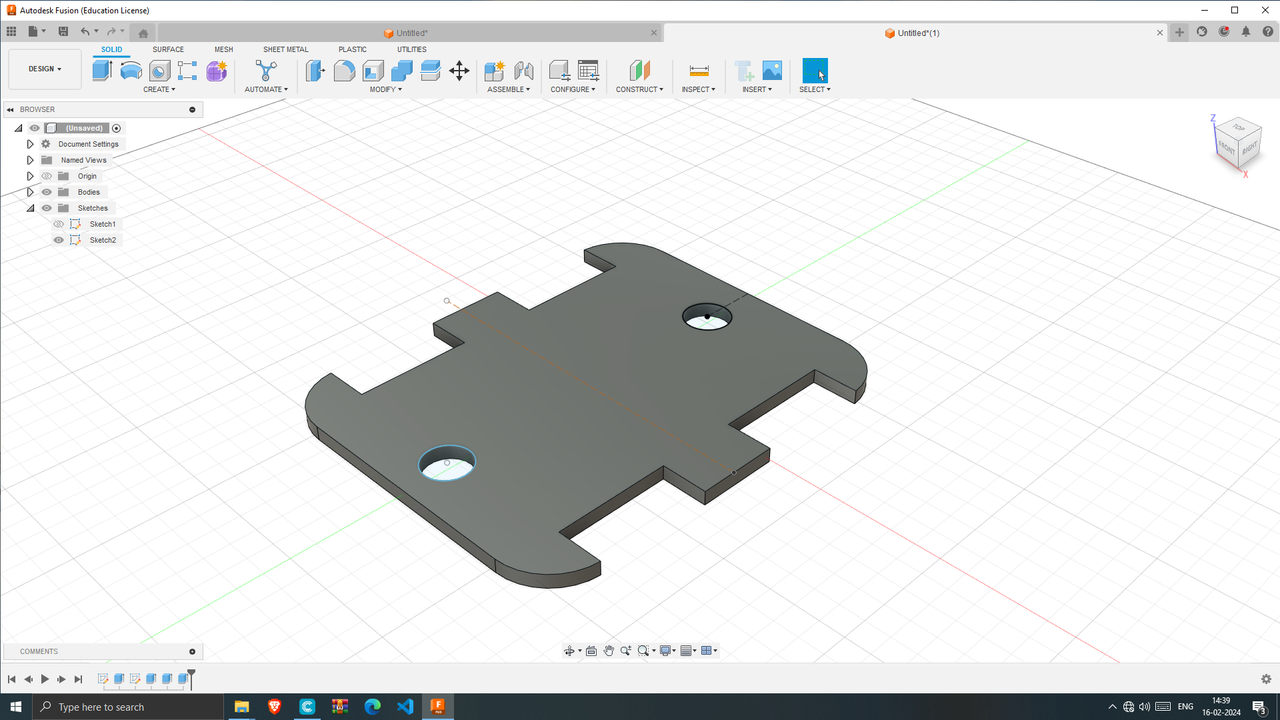Click the Configure Model icon
This screenshot has height=720, width=1280.
[x=559, y=70]
